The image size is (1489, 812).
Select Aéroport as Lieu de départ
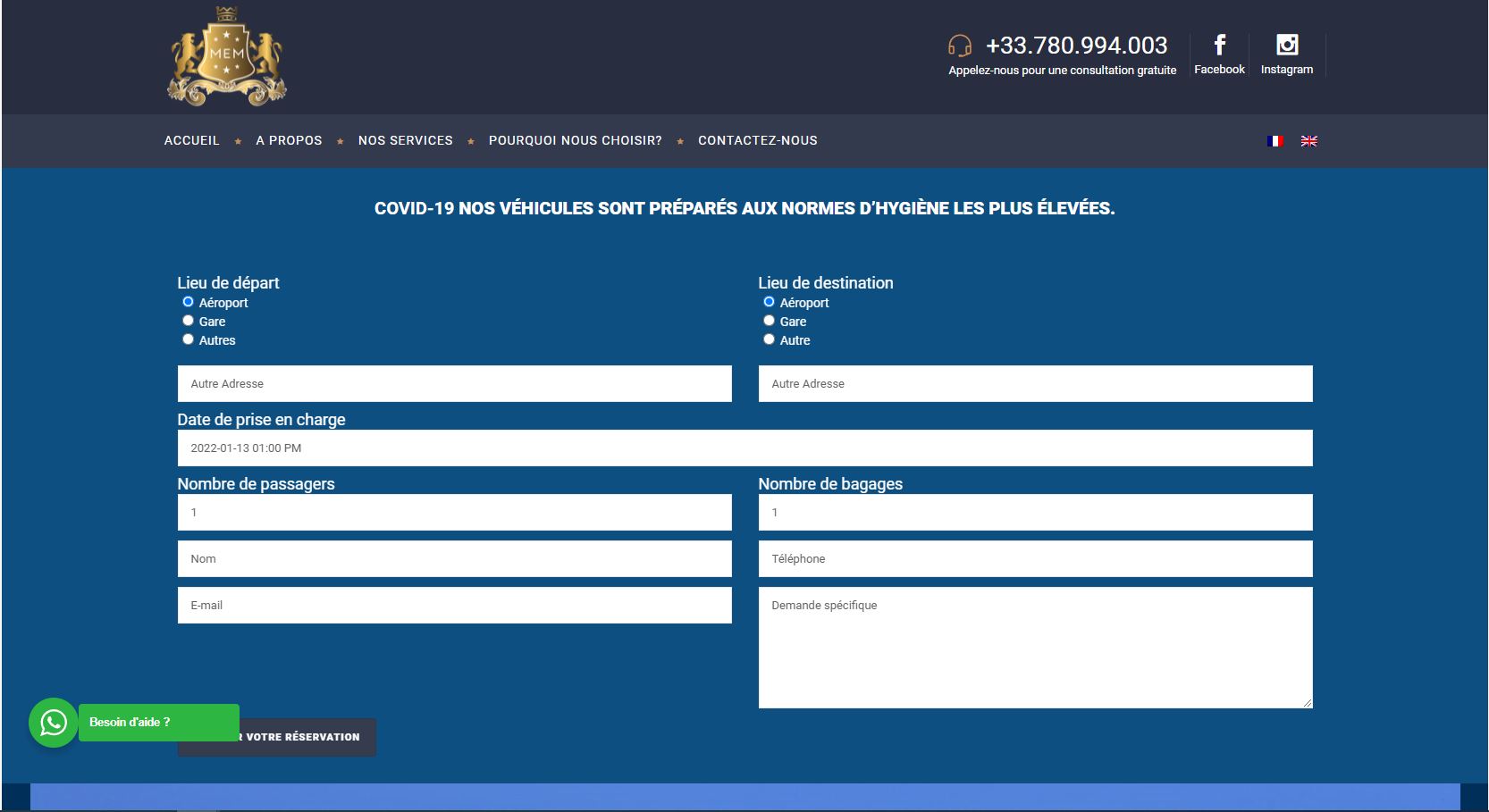click(188, 302)
